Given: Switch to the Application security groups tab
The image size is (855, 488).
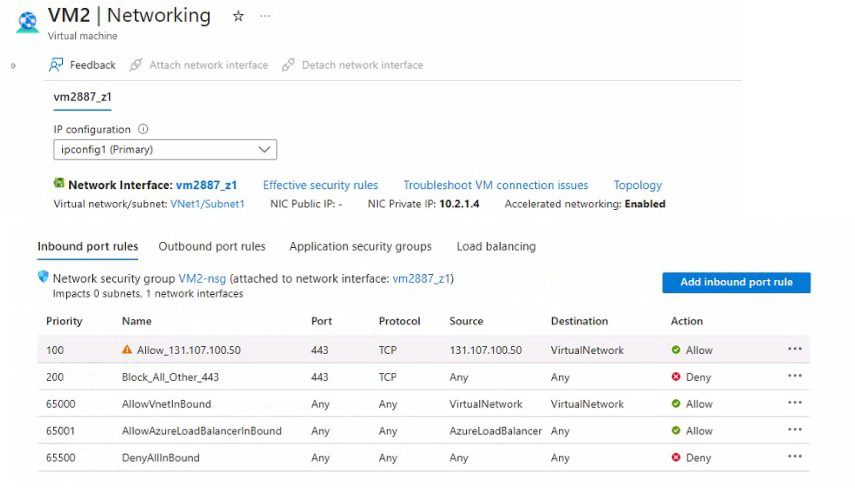Looking at the screenshot, I should click(360, 246).
